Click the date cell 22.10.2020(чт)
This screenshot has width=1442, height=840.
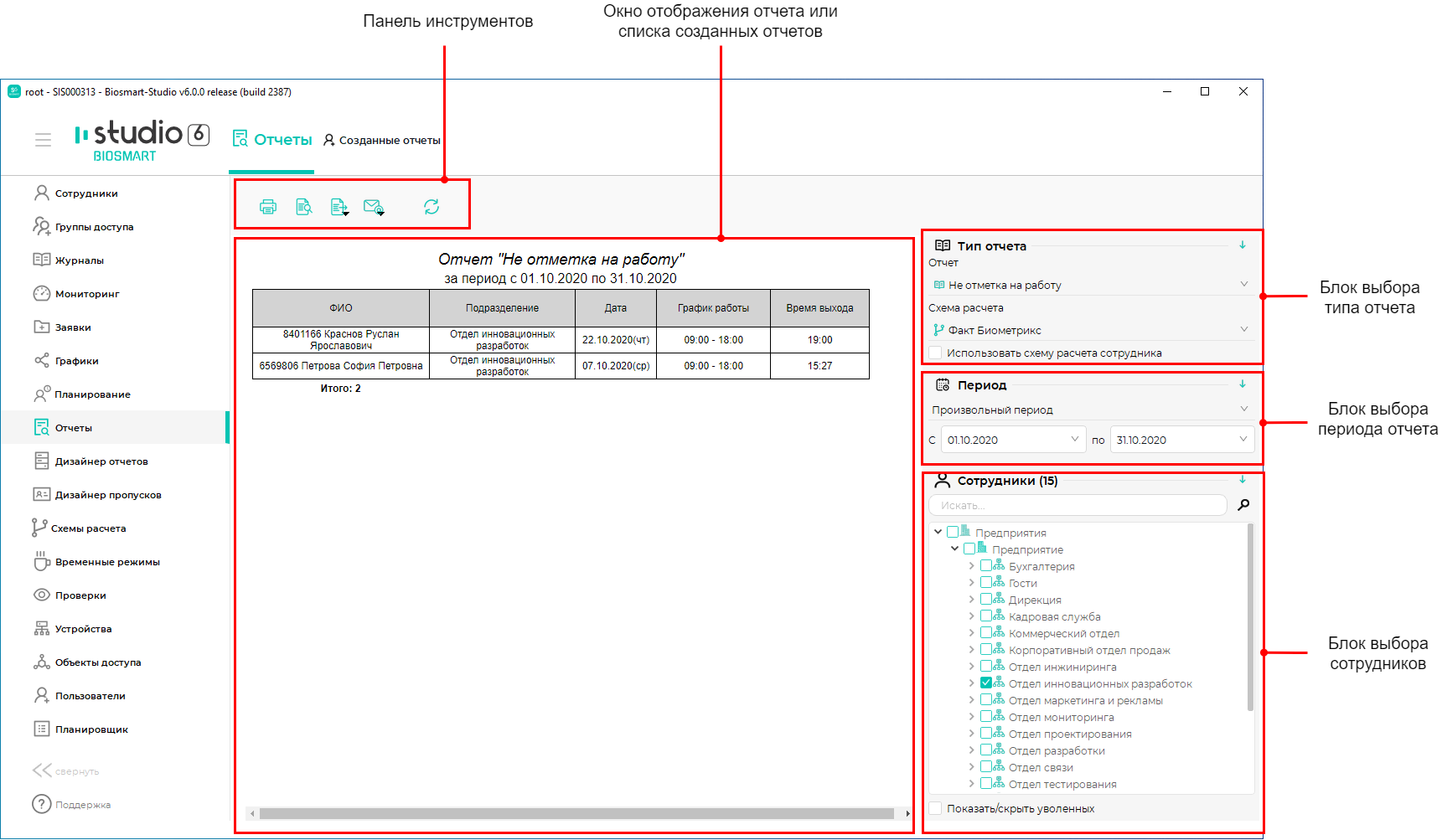pyautogui.click(x=616, y=340)
